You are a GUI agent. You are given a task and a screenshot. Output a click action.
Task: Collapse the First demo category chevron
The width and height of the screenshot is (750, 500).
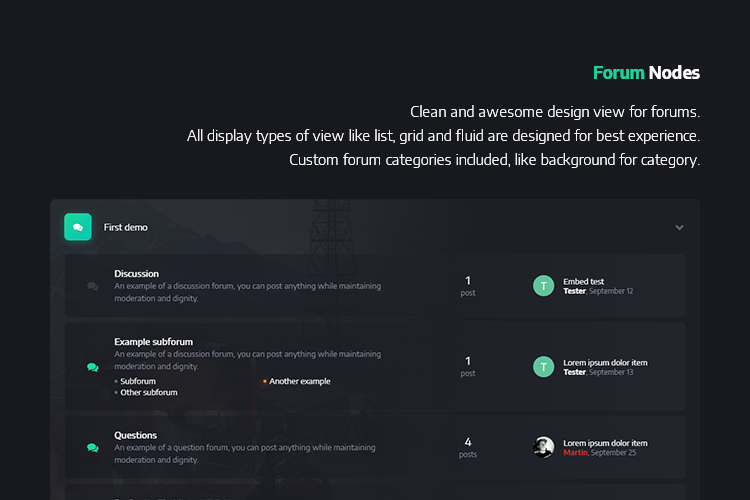(679, 227)
